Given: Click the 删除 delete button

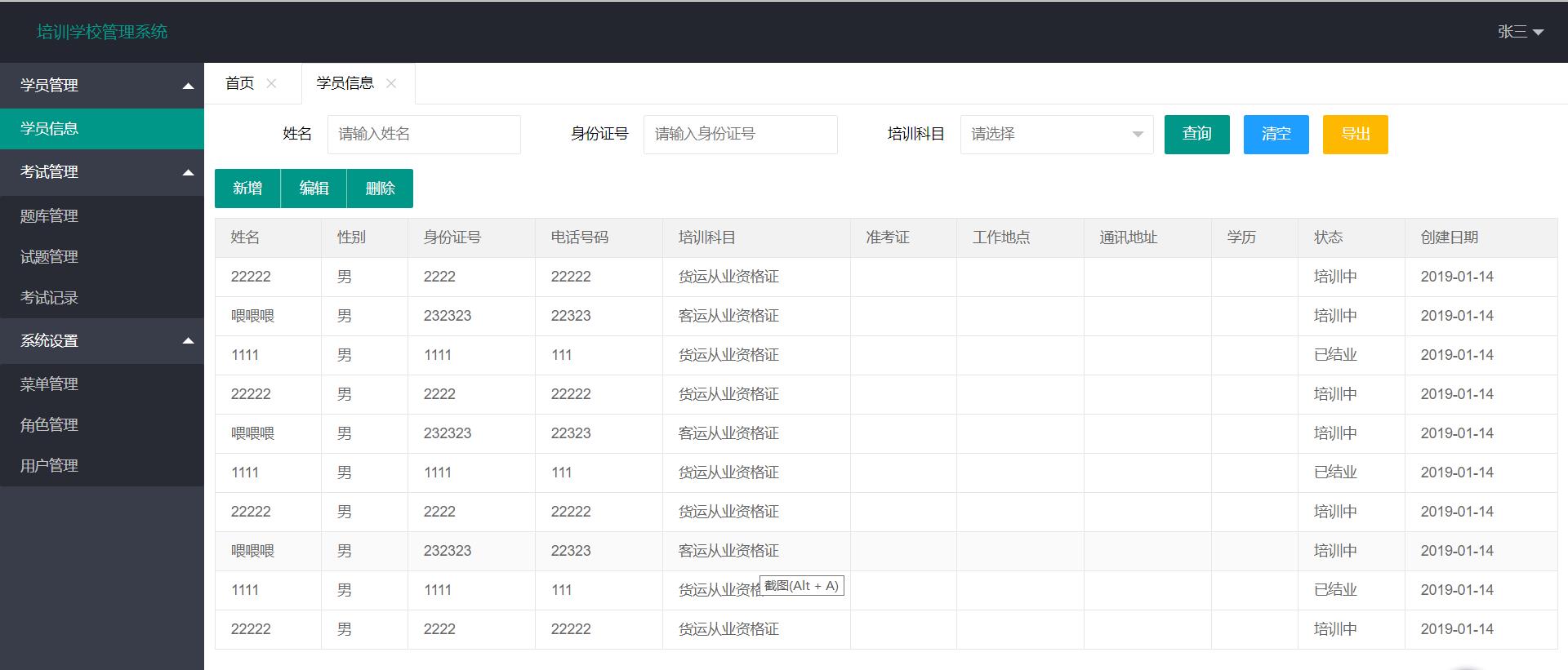Looking at the screenshot, I should [x=380, y=189].
